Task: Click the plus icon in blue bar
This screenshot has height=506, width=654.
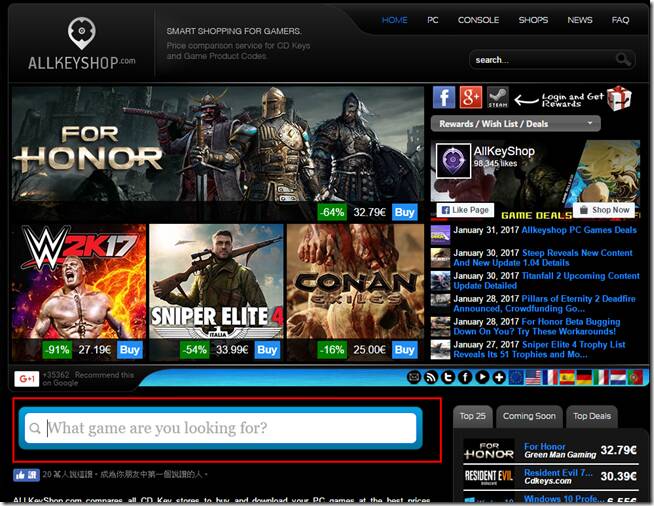Action: click(x=499, y=378)
